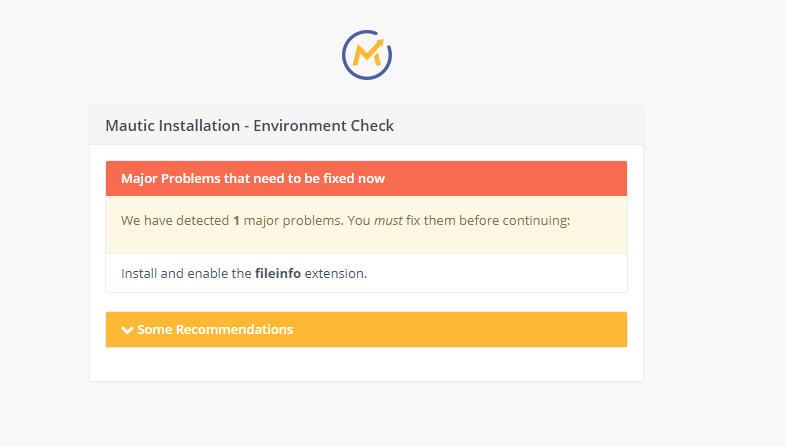The width and height of the screenshot is (786, 446).
Task: Click the bold number 1 in the warning
Action: [236, 220]
